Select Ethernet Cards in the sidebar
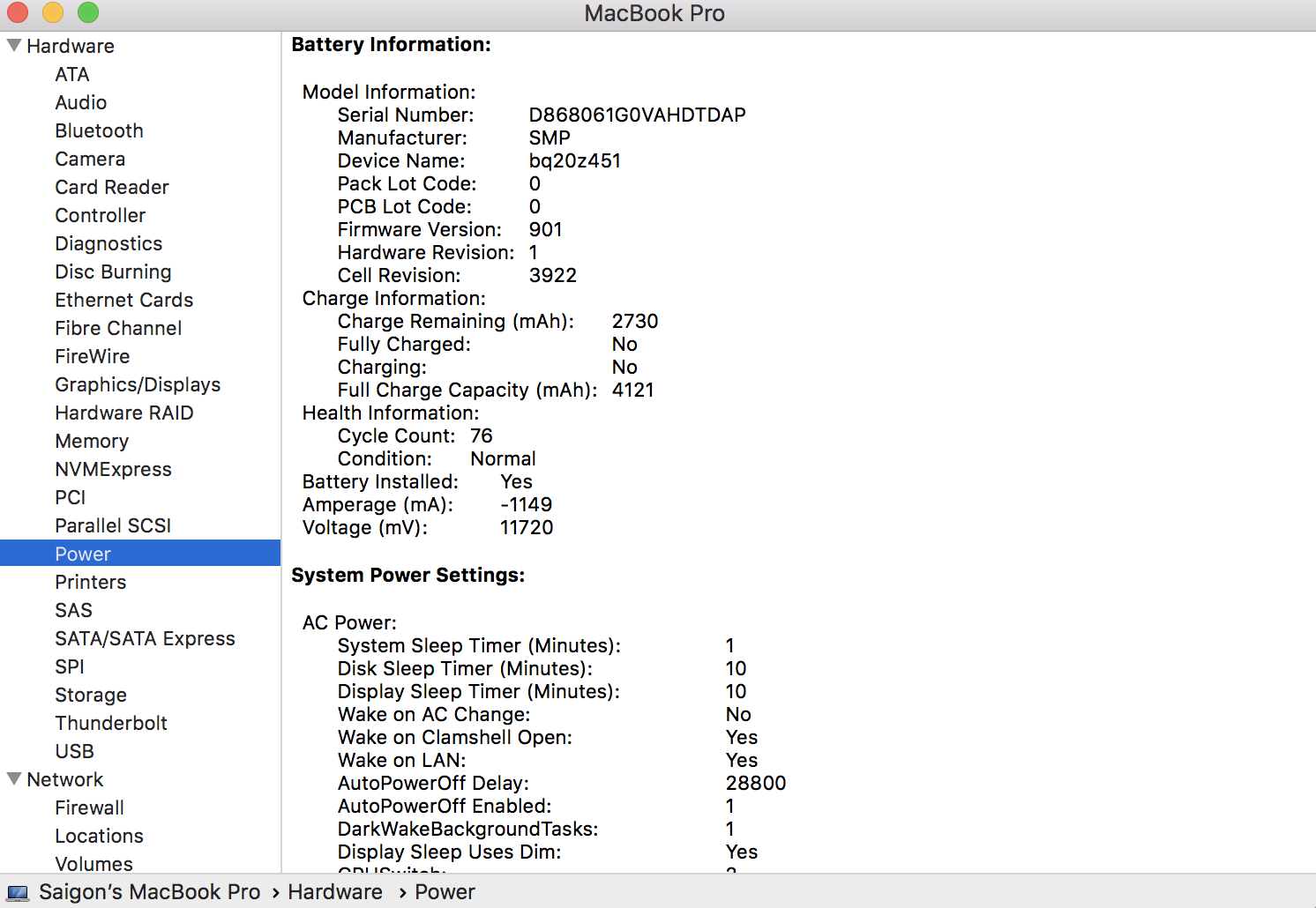This screenshot has height=908, width=1316. pyautogui.click(x=123, y=300)
